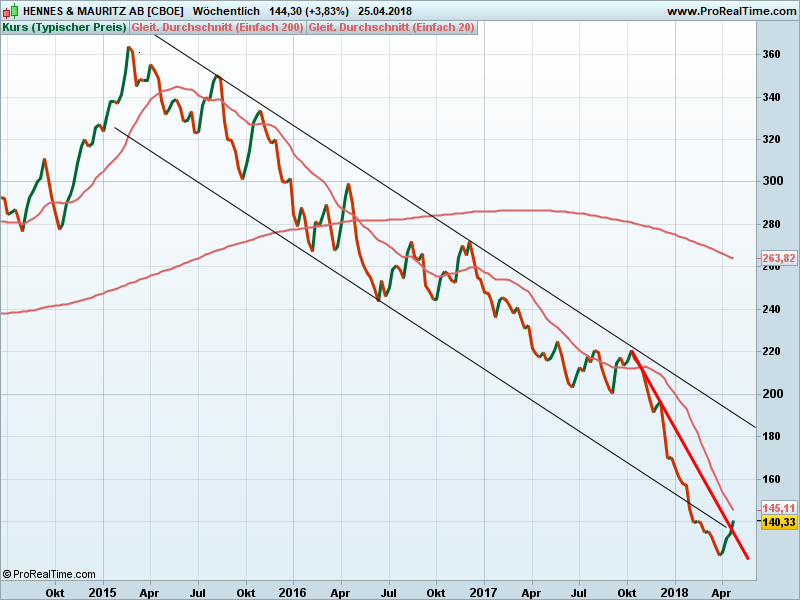Click the 145,11 moving average price label
The height and width of the screenshot is (600, 800).
(x=778, y=508)
